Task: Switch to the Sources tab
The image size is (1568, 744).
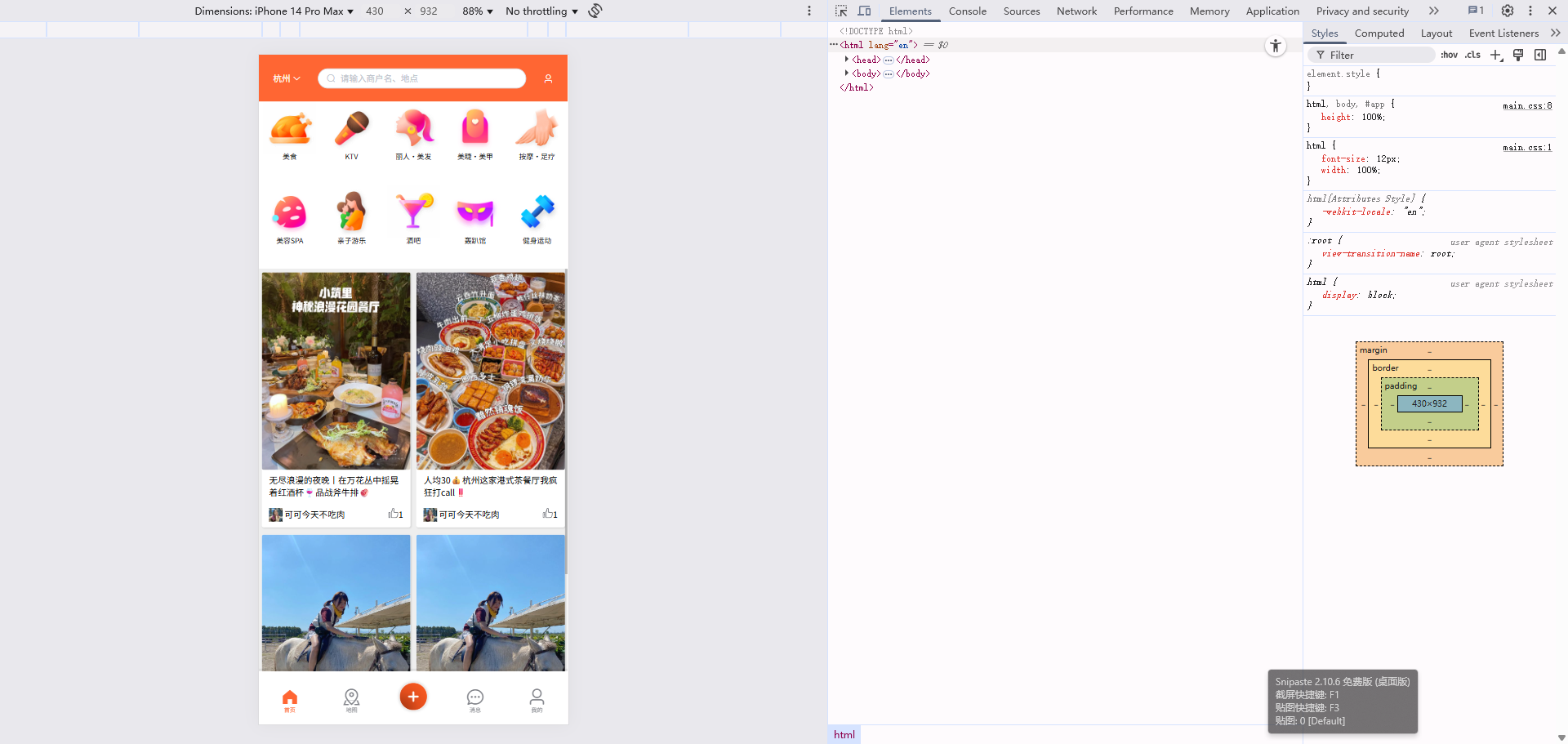Action: 1022,11
